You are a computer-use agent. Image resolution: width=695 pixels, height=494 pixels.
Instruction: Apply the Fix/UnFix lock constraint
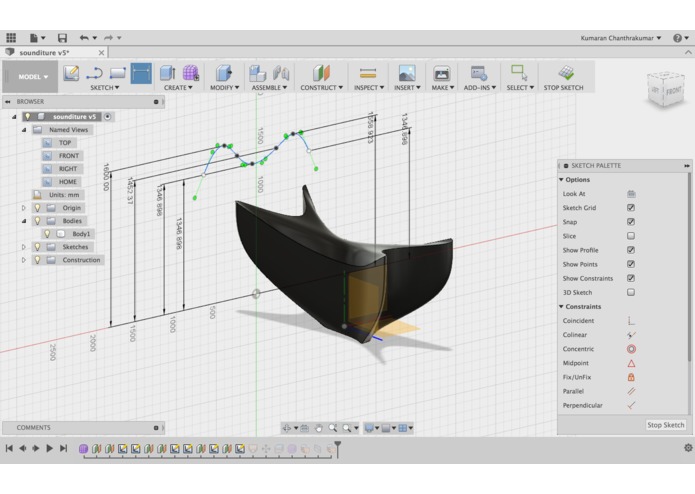tap(631, 377)
